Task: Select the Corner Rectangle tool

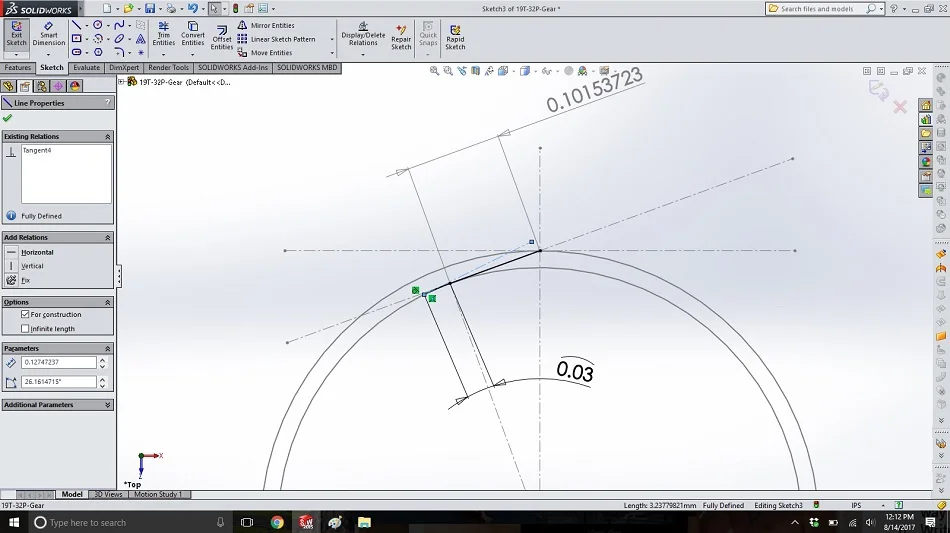Action: pos(76,39)
